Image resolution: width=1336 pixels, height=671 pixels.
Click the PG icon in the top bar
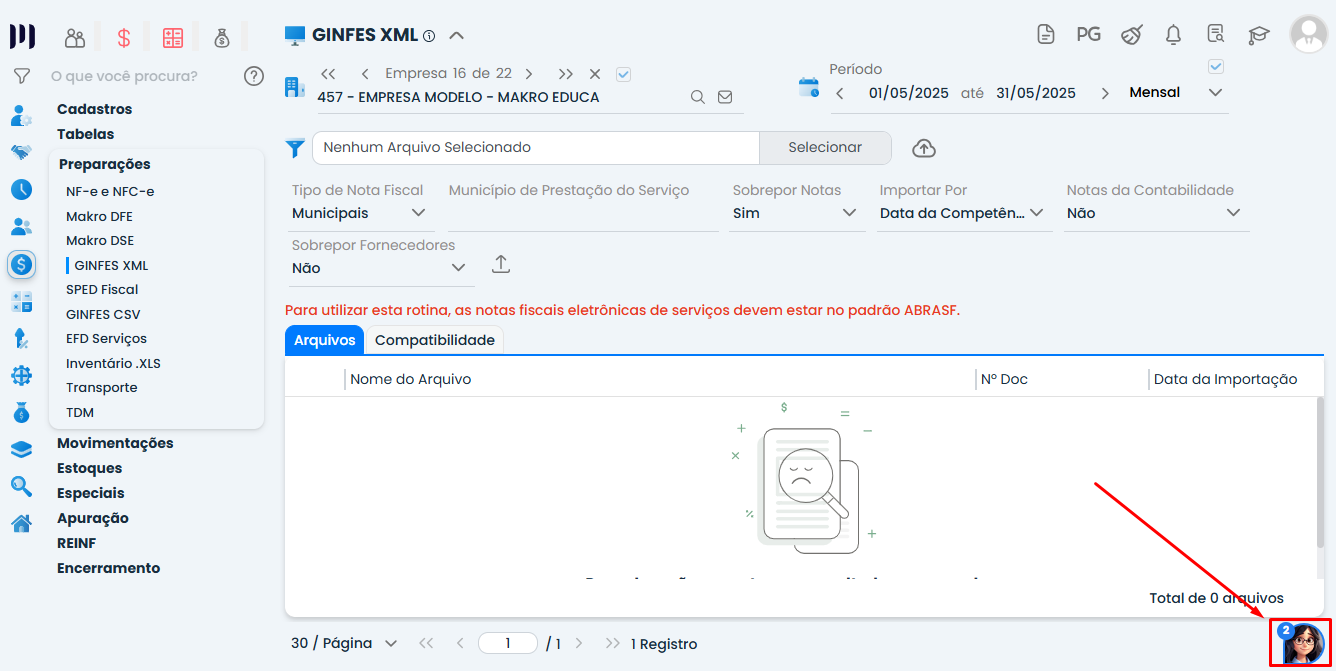point(1089,33)
